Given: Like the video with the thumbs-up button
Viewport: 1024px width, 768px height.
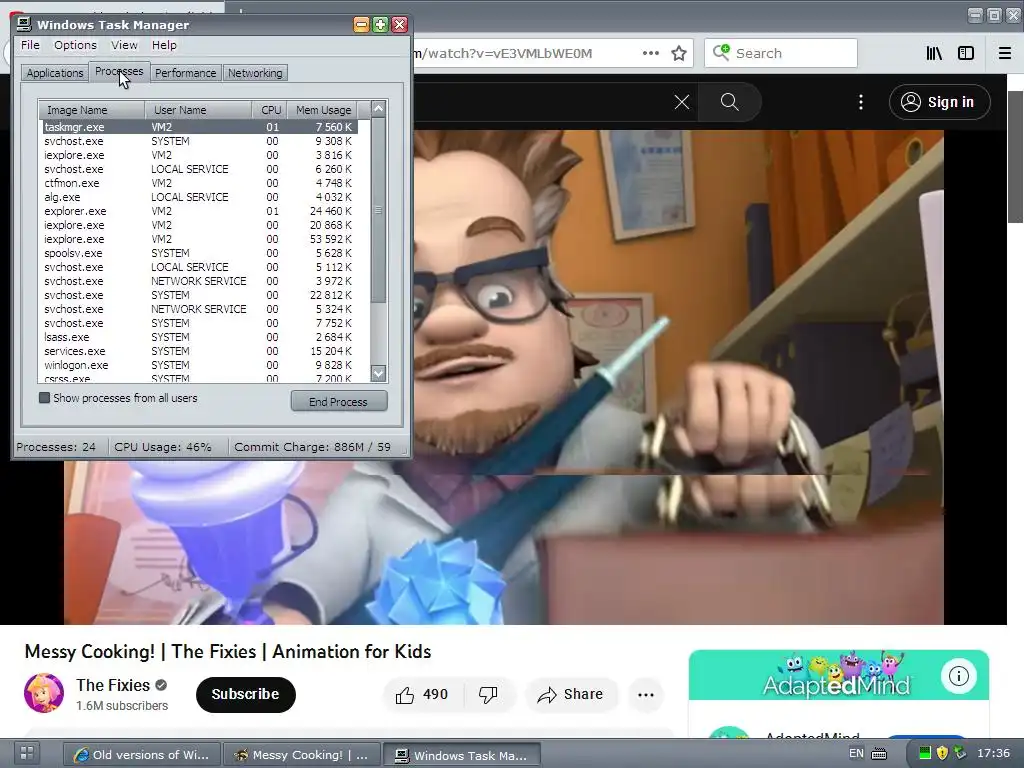Looking at the screenshot, I should point(422,694).
